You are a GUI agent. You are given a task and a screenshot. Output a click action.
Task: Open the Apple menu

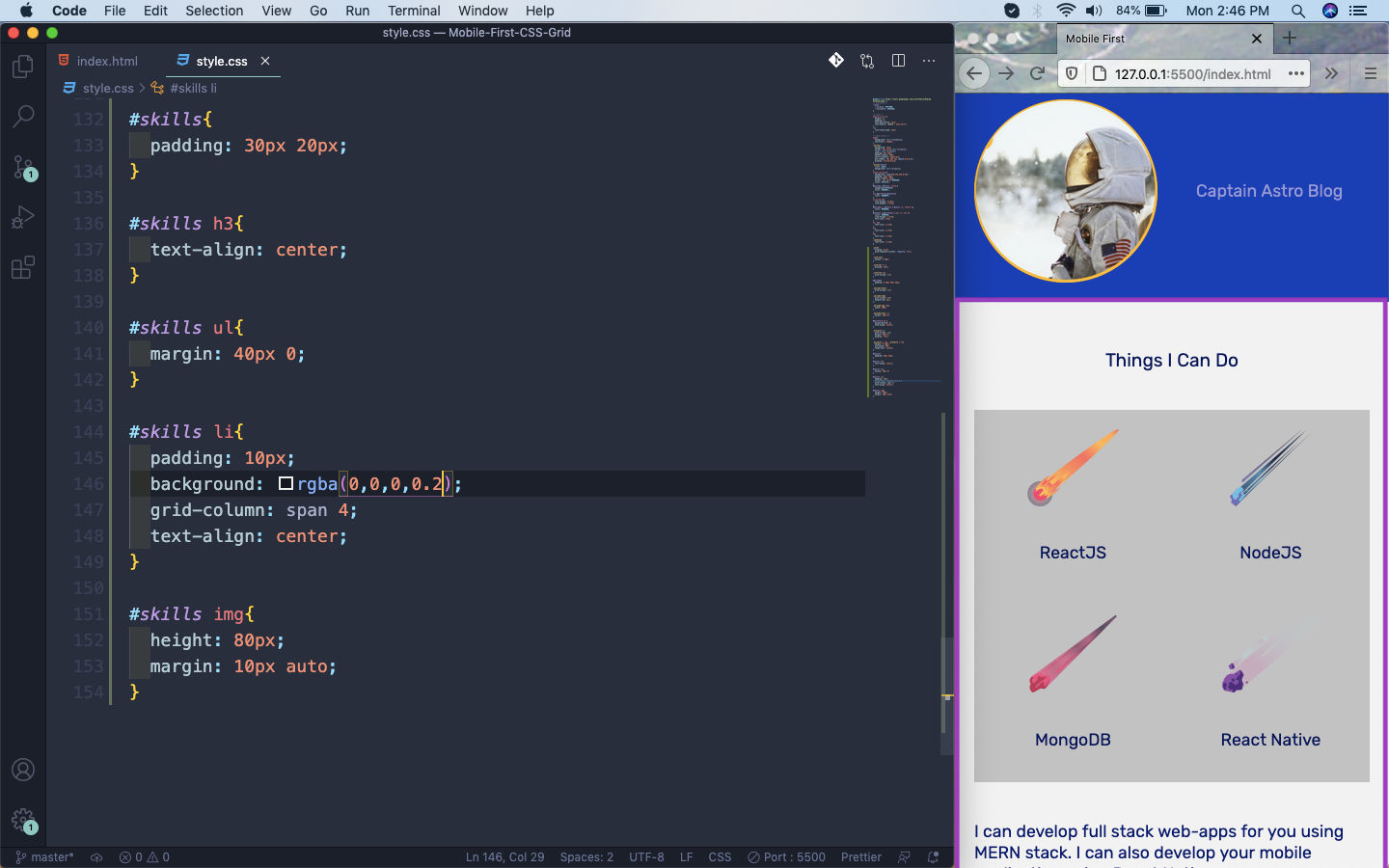26,11
